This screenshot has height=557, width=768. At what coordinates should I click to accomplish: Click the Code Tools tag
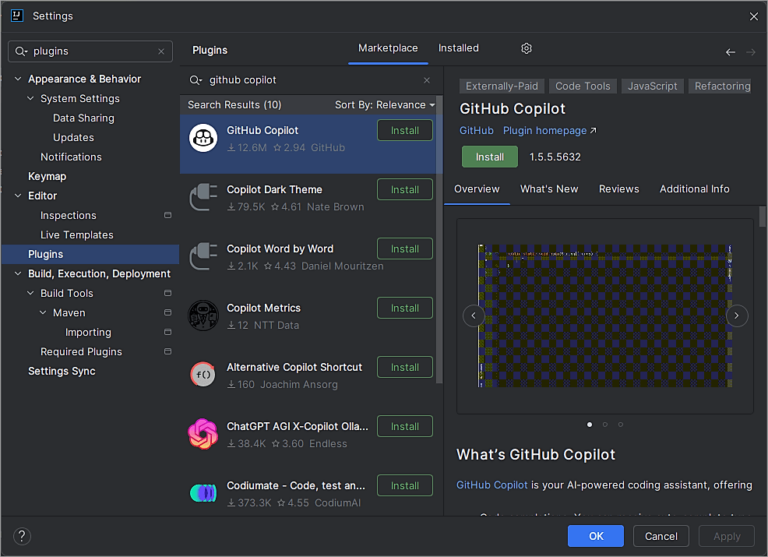point(582,86)
